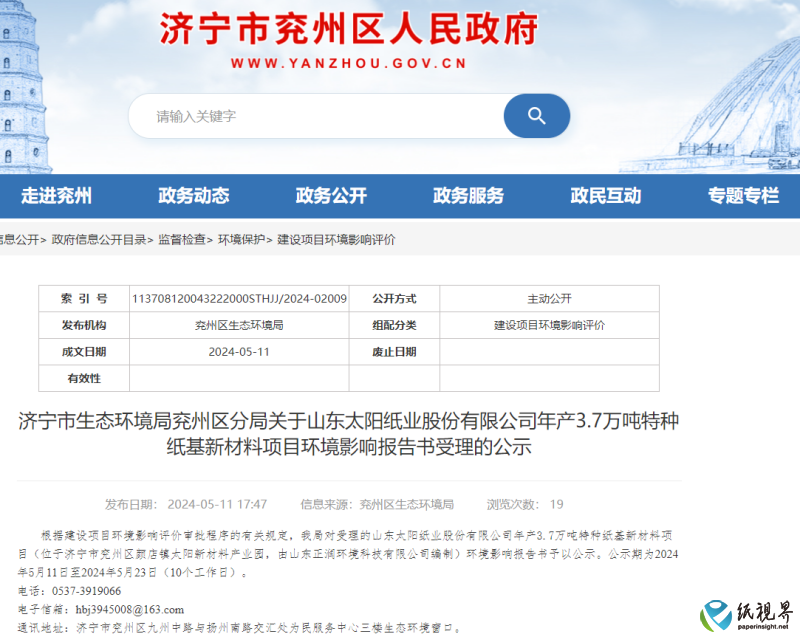Click the blue magnifier search button

tap(536, 116)
